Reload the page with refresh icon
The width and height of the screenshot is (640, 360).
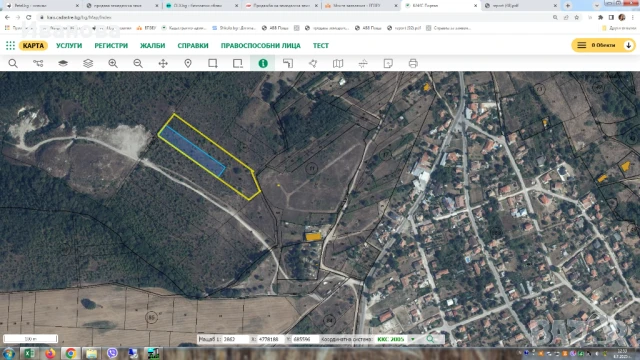point(29,18)
